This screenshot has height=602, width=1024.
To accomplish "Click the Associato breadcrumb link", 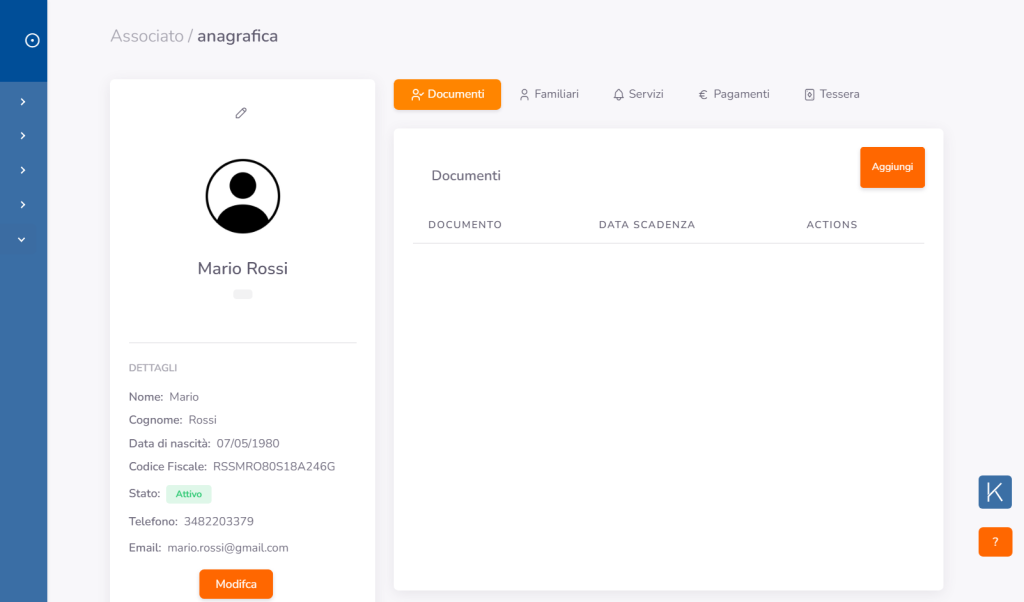I will (146, 36).
